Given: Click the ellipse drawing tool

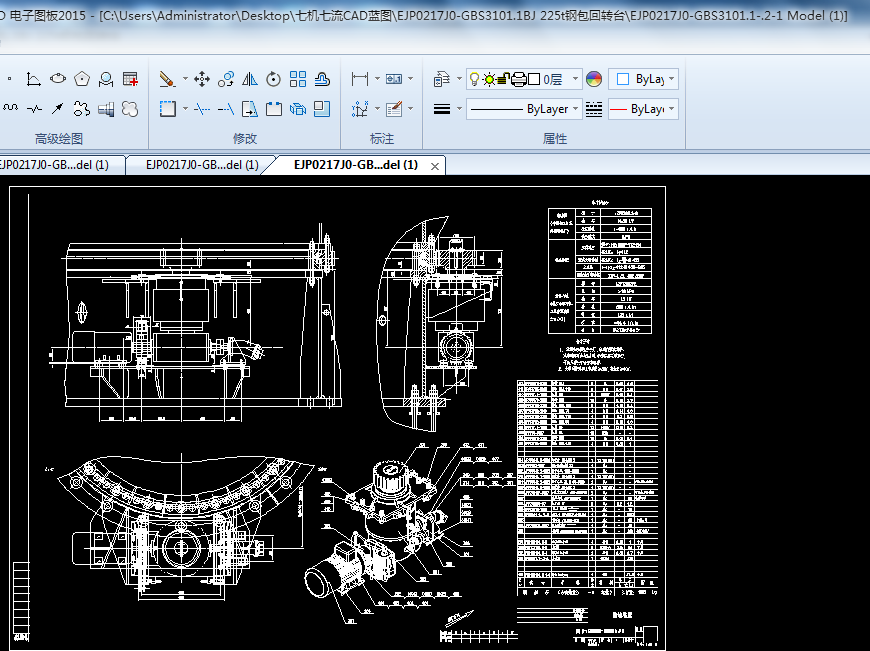Looking at the screenshot, I should click(58, 79).
